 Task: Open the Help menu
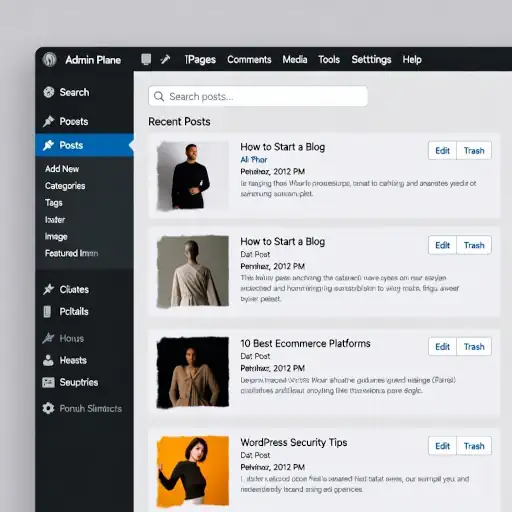coord(412,60)
